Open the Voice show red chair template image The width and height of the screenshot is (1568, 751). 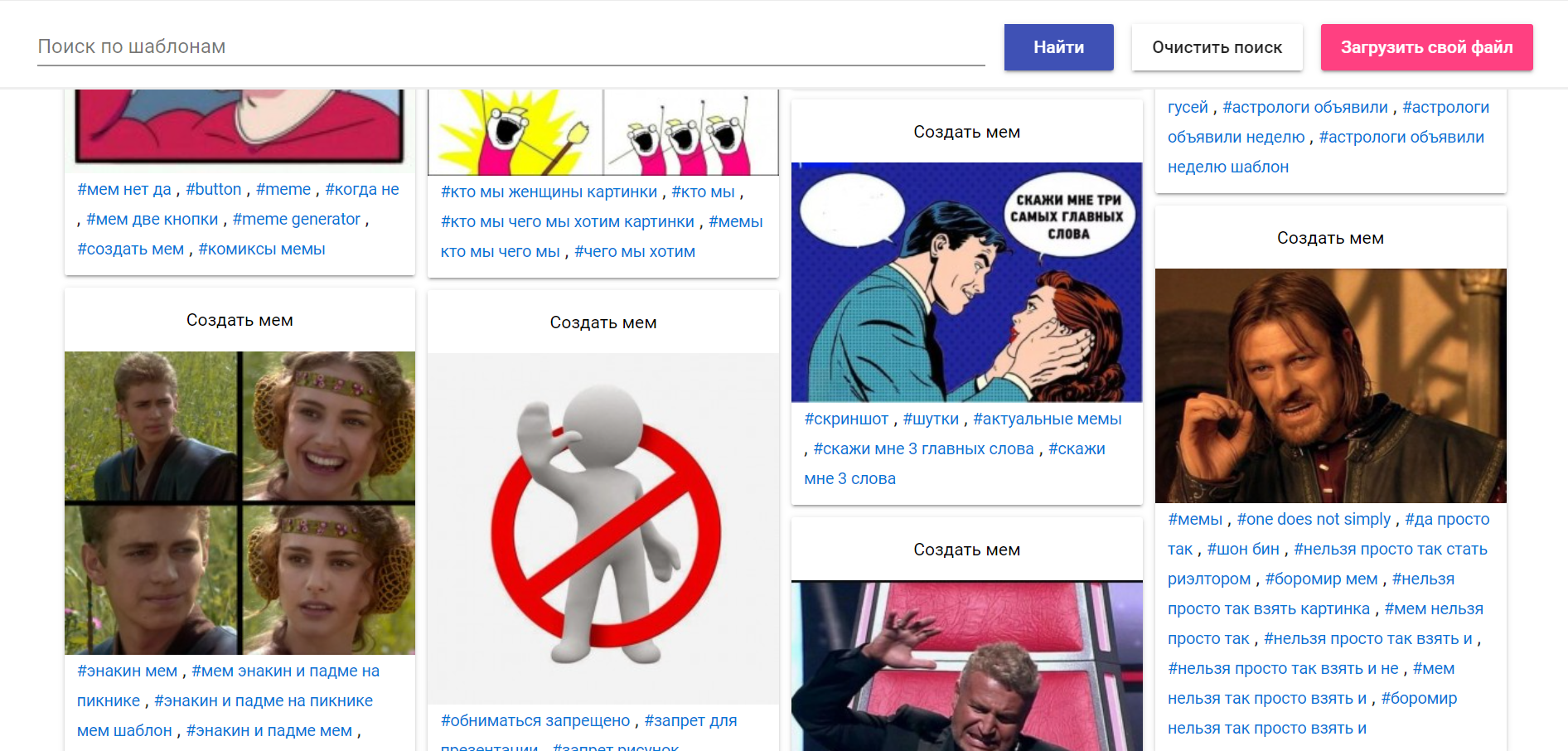[966, 666]
